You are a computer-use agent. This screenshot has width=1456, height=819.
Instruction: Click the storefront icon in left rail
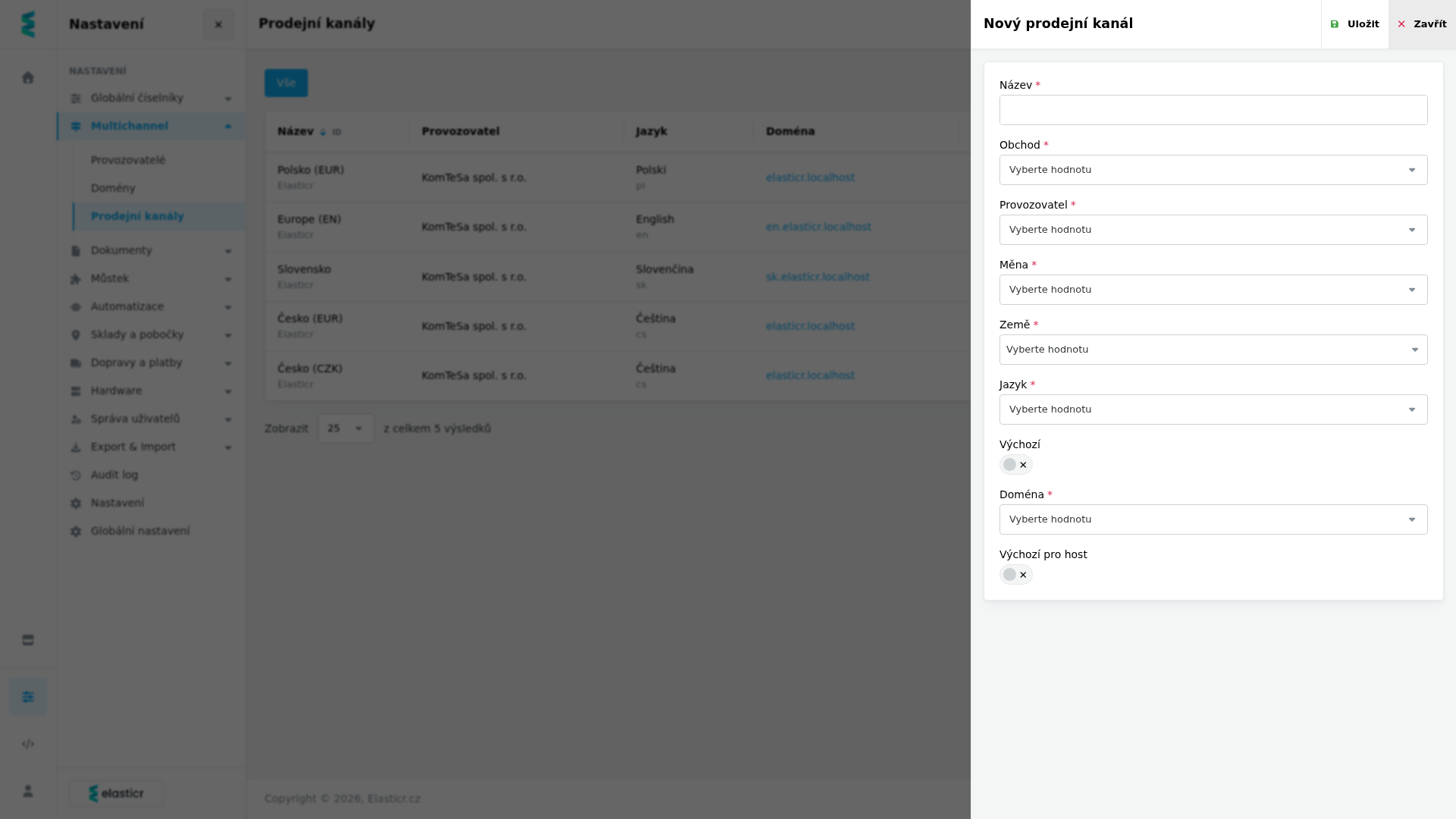(28, 640)
